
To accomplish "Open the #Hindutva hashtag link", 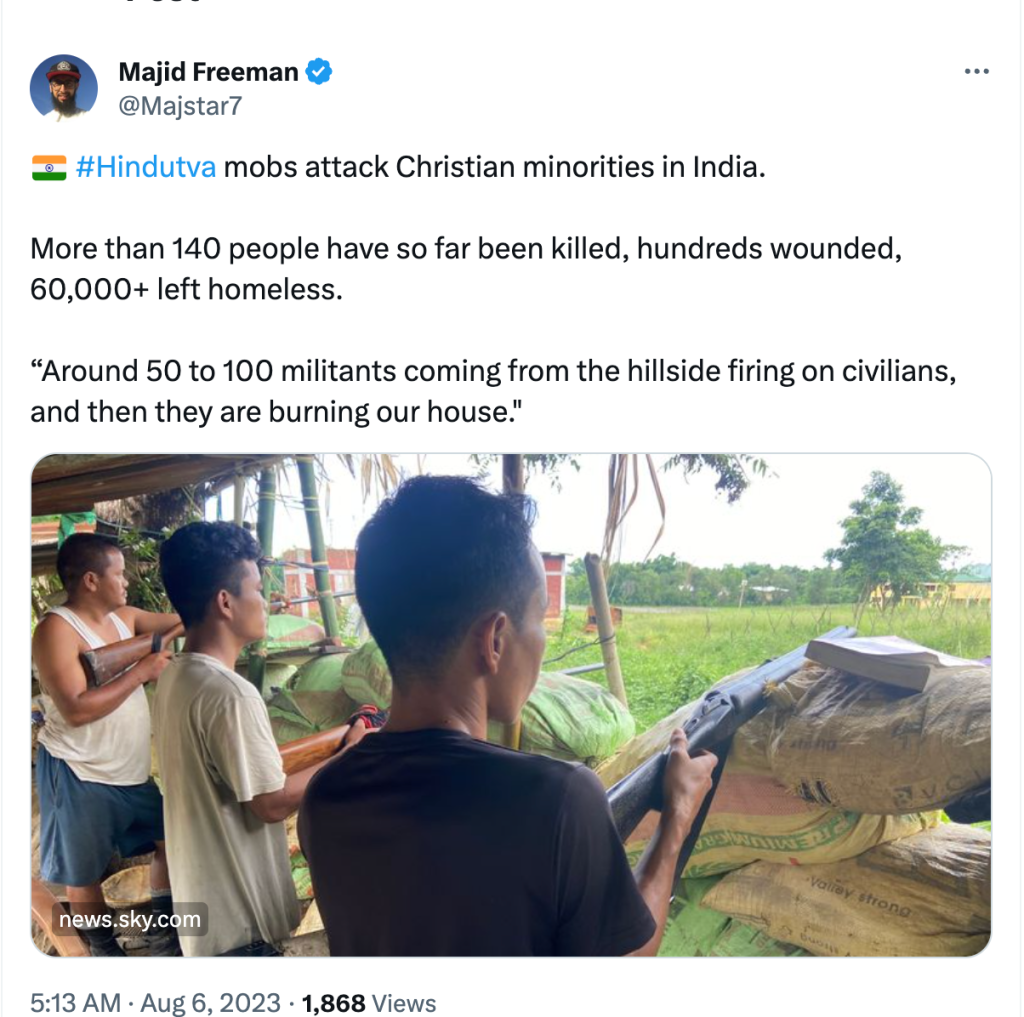I will (145, 167).
